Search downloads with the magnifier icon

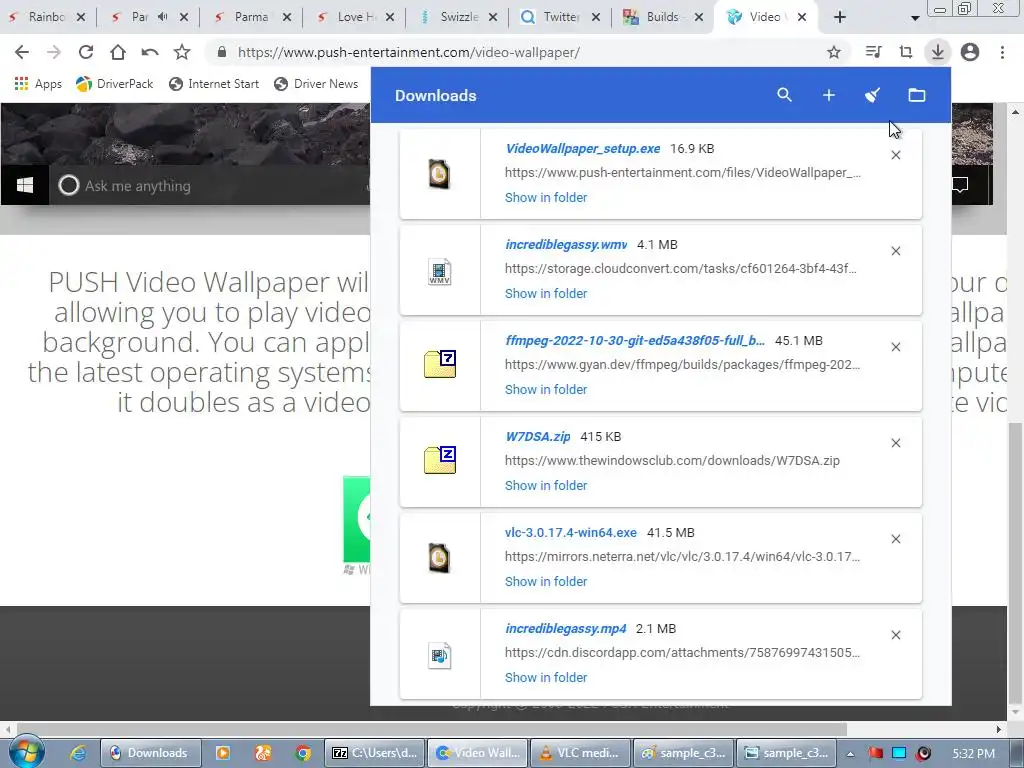pos(784,95)
